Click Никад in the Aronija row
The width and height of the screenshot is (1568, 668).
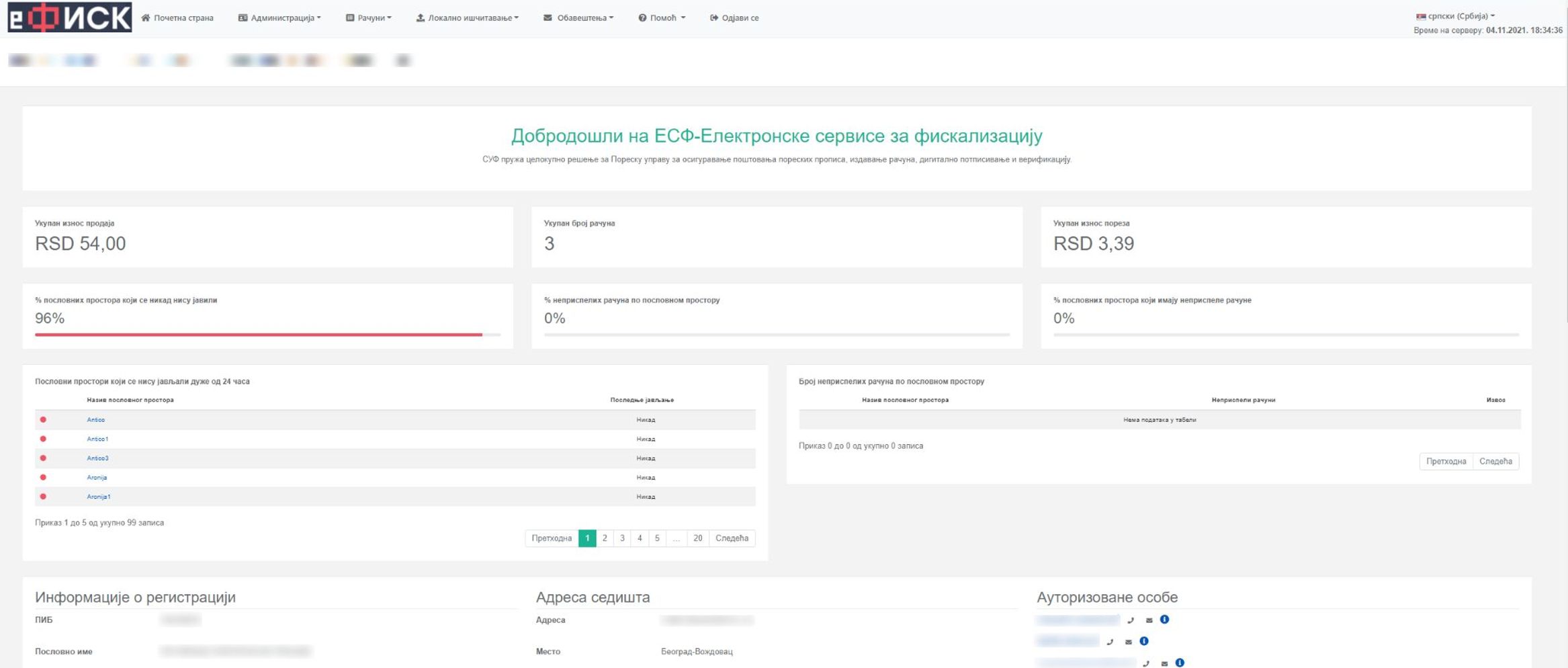[646, 478]
